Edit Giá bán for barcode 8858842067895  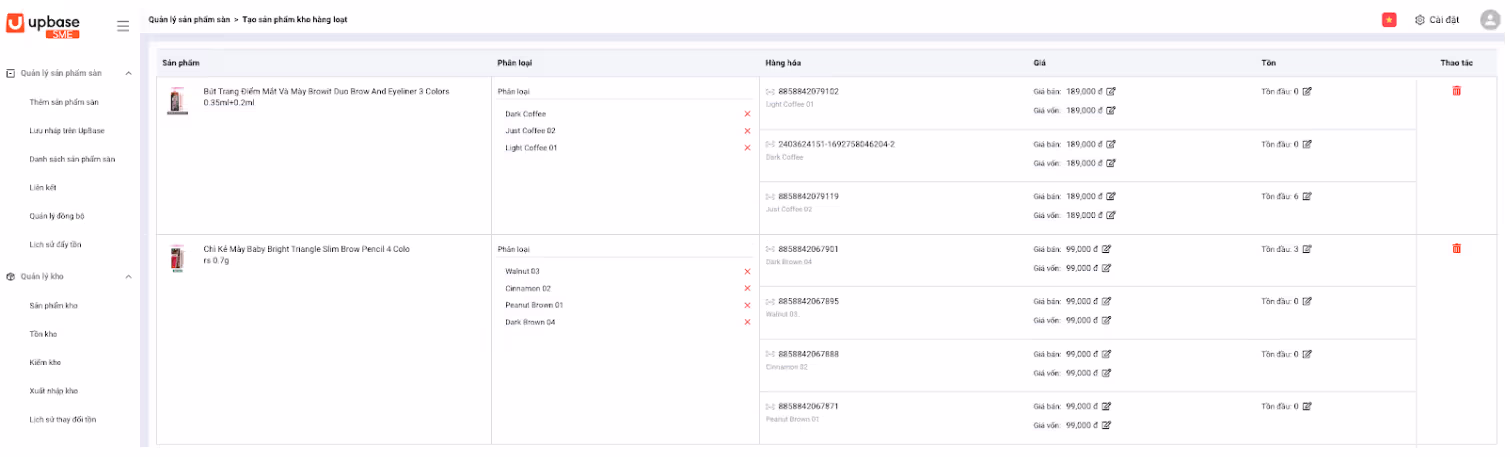click(1106, 301)
